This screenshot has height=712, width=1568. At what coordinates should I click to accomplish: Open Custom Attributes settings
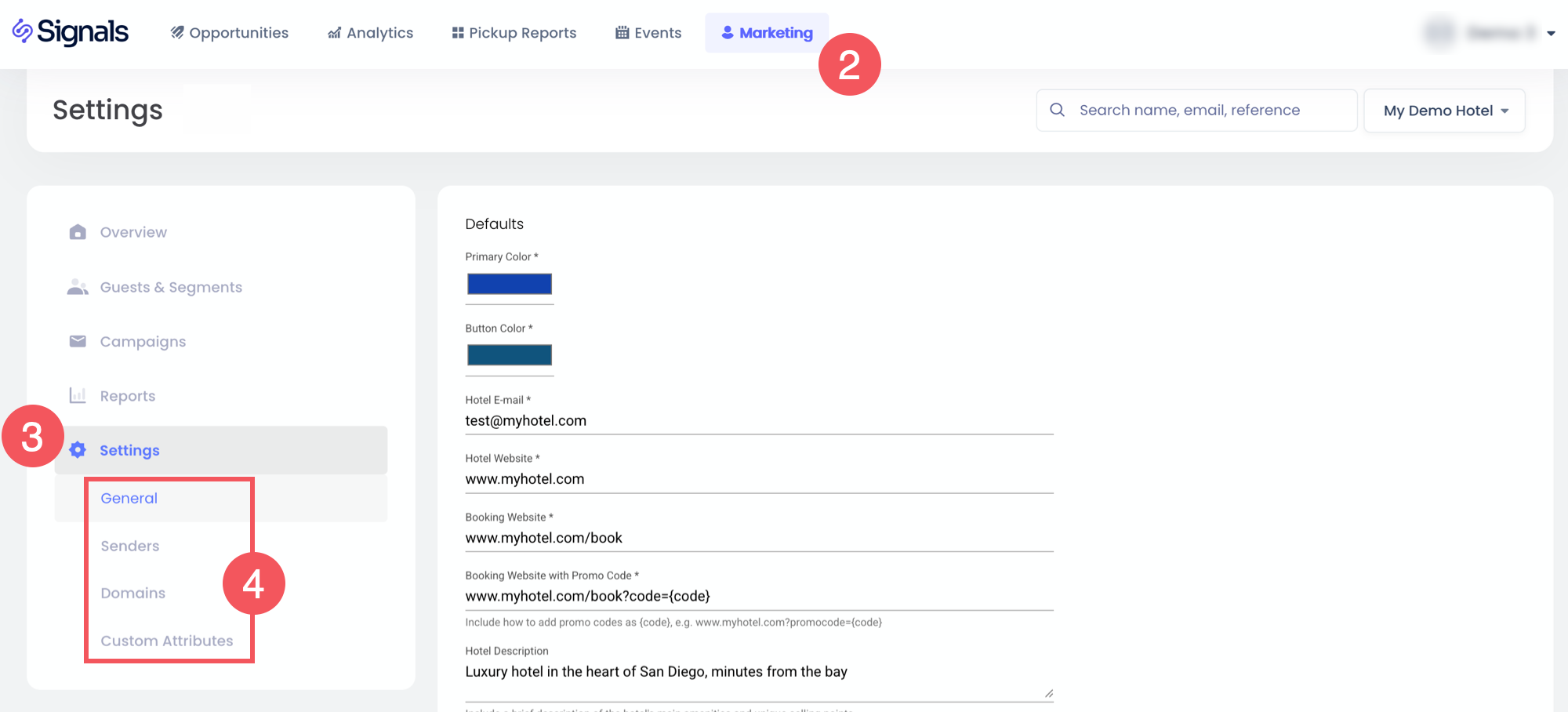(x=167, y=641)
